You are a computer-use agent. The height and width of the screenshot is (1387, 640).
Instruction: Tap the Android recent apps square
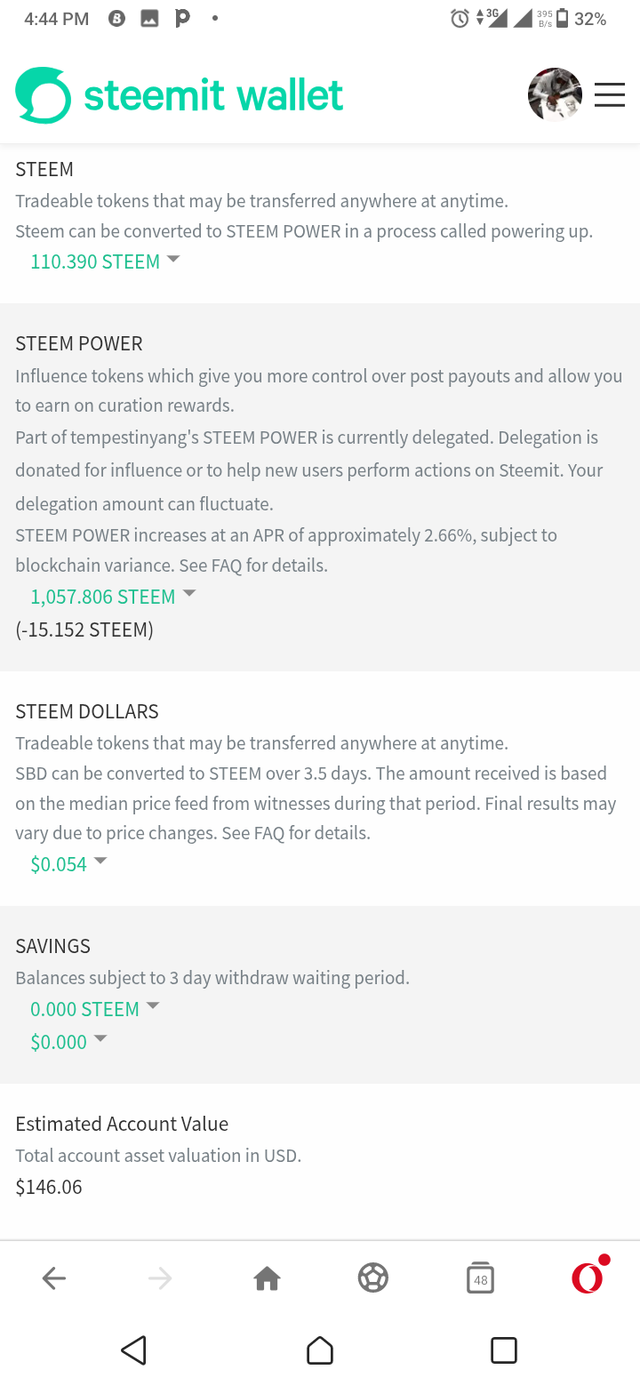tap(504, 1350)
